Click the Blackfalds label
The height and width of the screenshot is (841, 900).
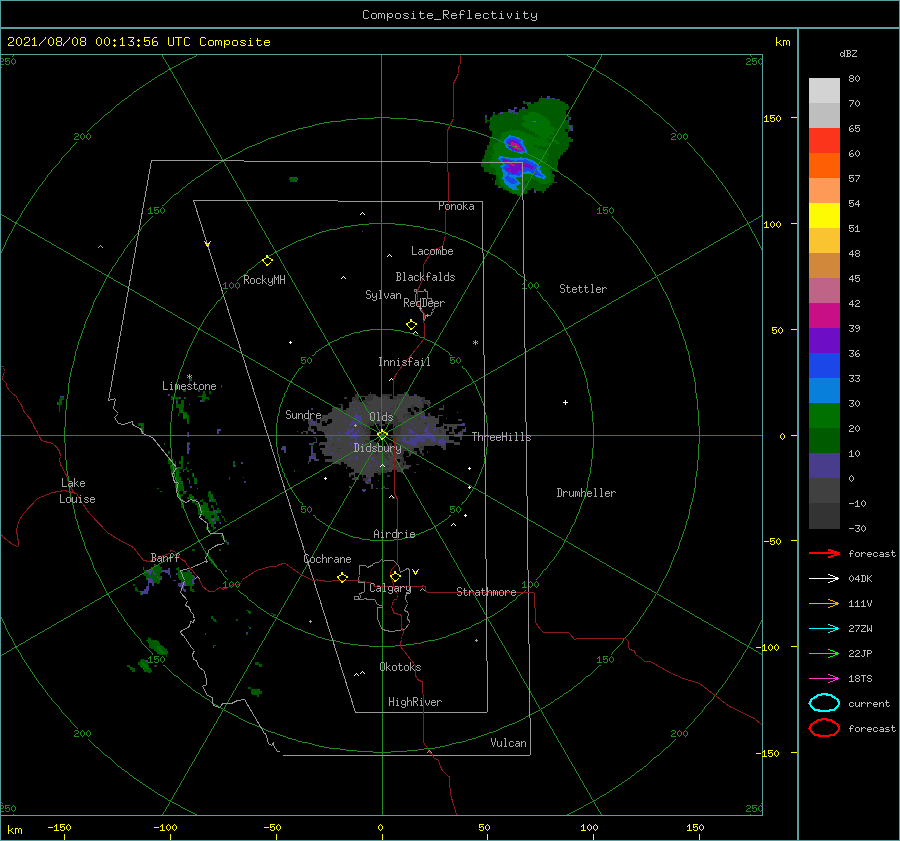pyautogui.click(x=425, y=277)
